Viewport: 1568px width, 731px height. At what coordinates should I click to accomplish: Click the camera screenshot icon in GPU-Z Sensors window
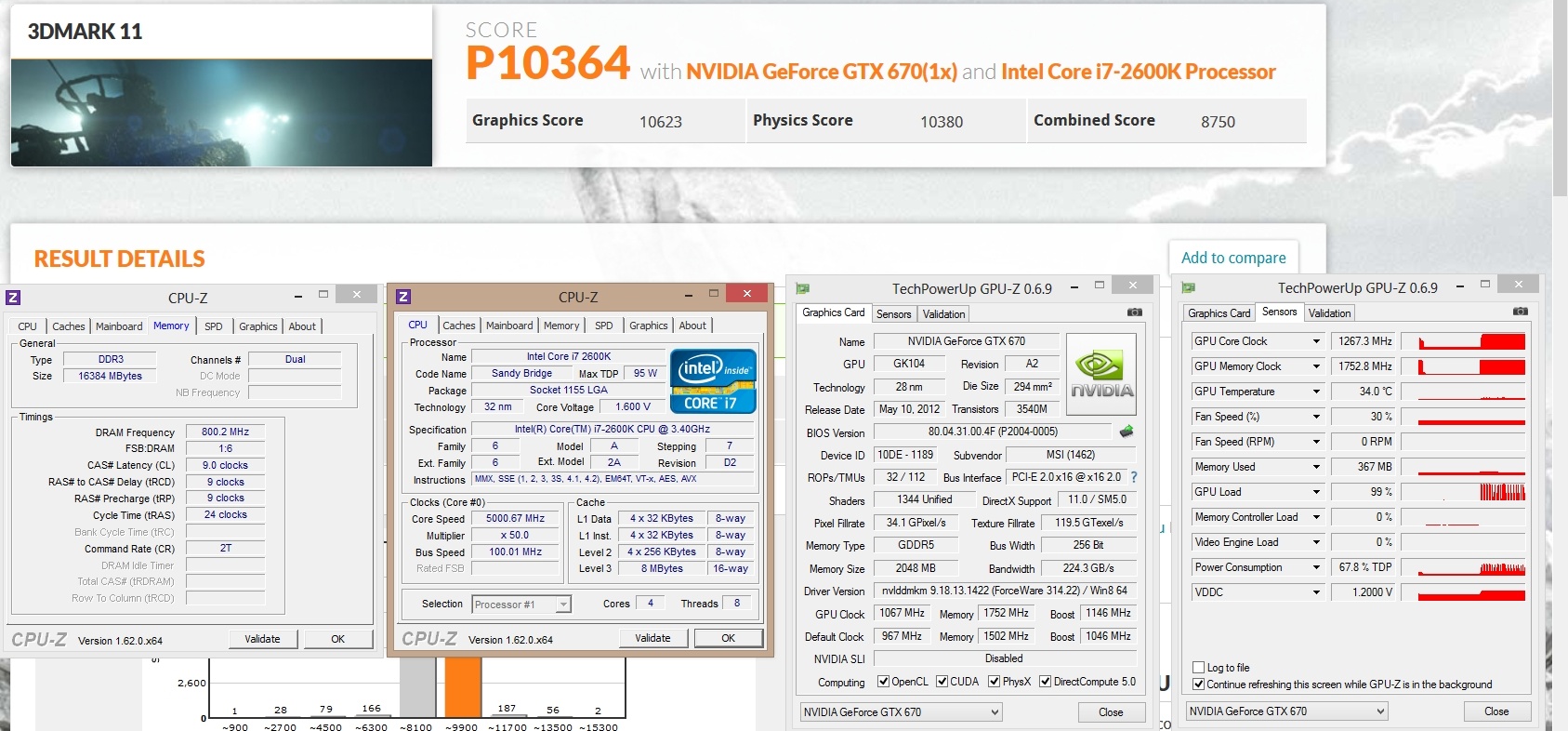1520,312
